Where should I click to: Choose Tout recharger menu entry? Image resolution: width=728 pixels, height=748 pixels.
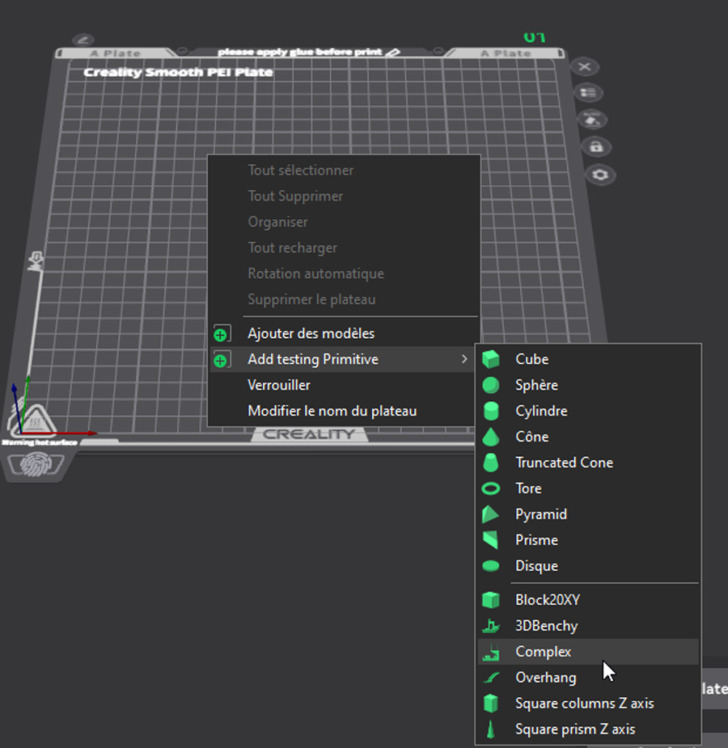343,248
